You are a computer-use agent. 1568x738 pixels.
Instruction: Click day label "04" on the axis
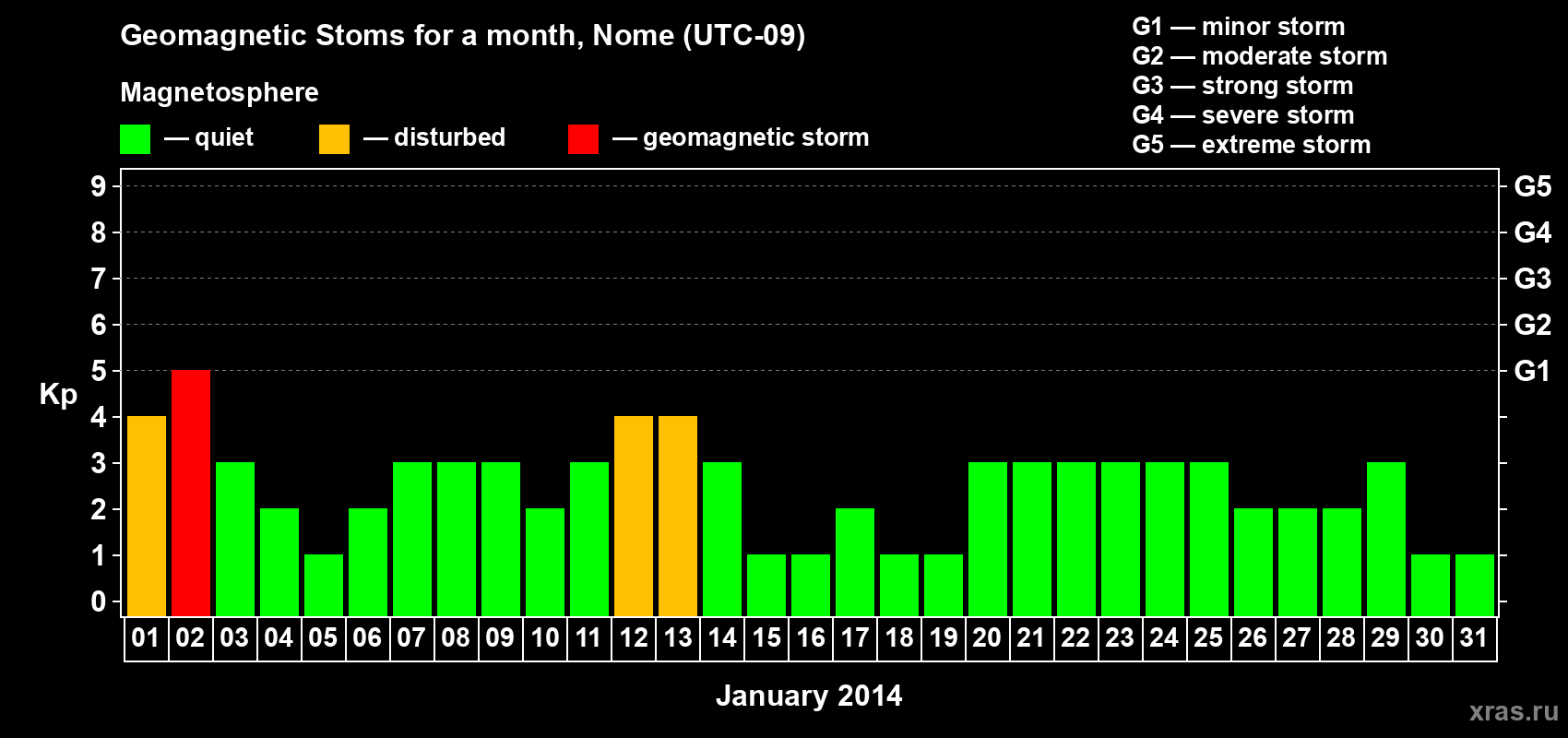(x=279, y=637)
